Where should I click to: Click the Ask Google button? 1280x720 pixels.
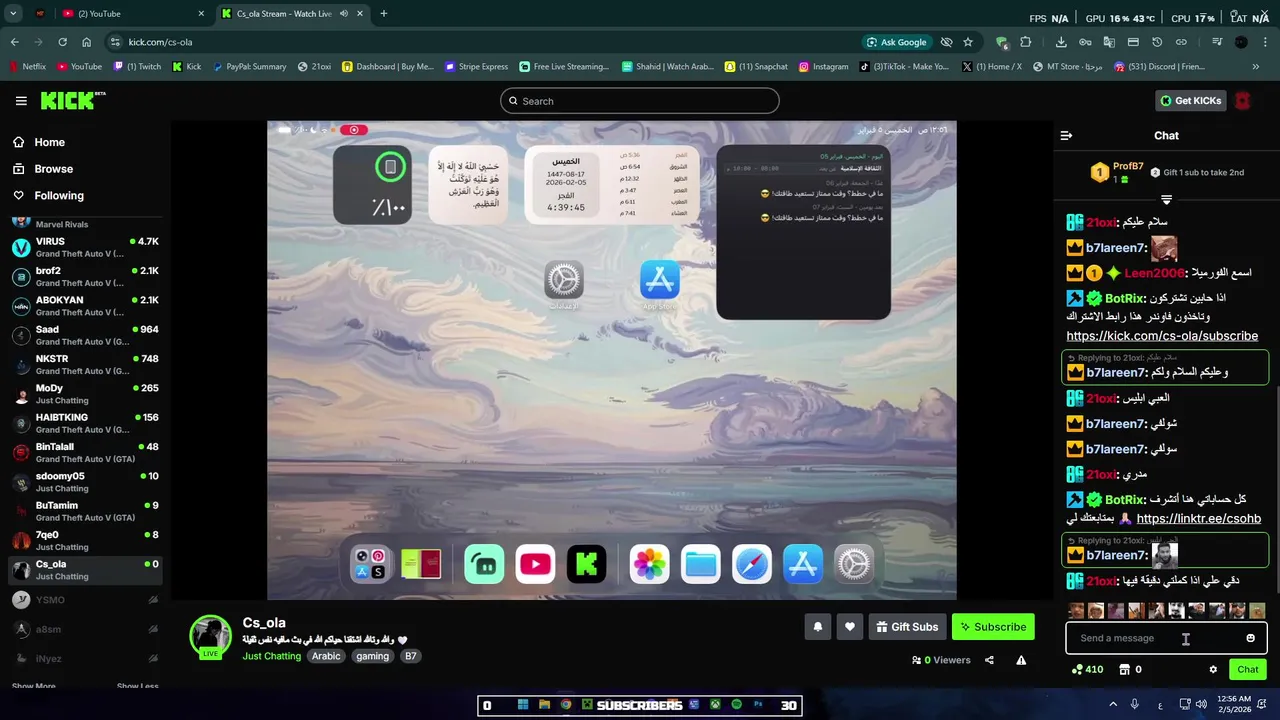point(897,42)
